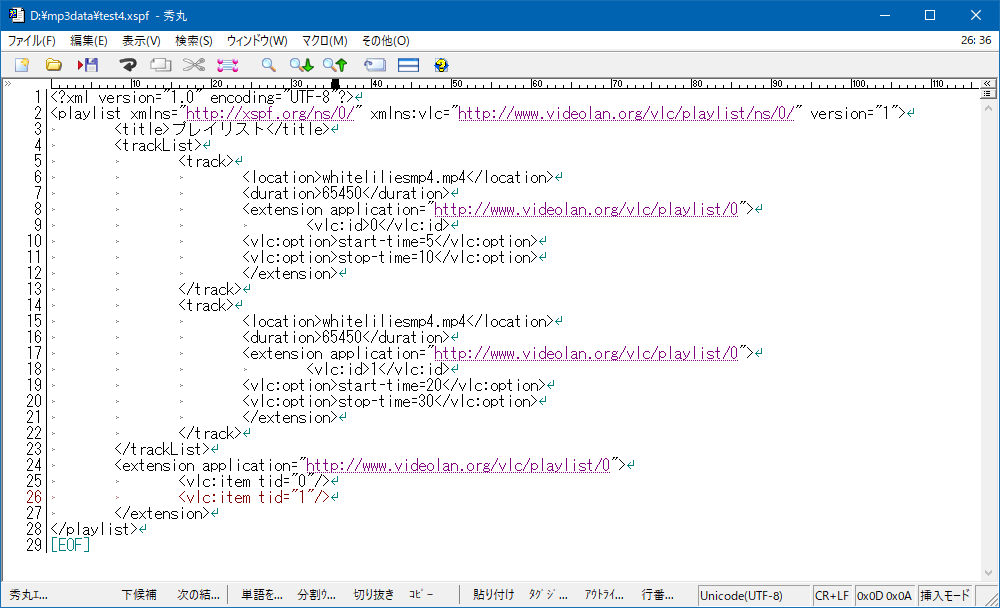Toggle the 挿入モード insert mode indicator
1000x608 pixels.
click(x=945, y=596)
